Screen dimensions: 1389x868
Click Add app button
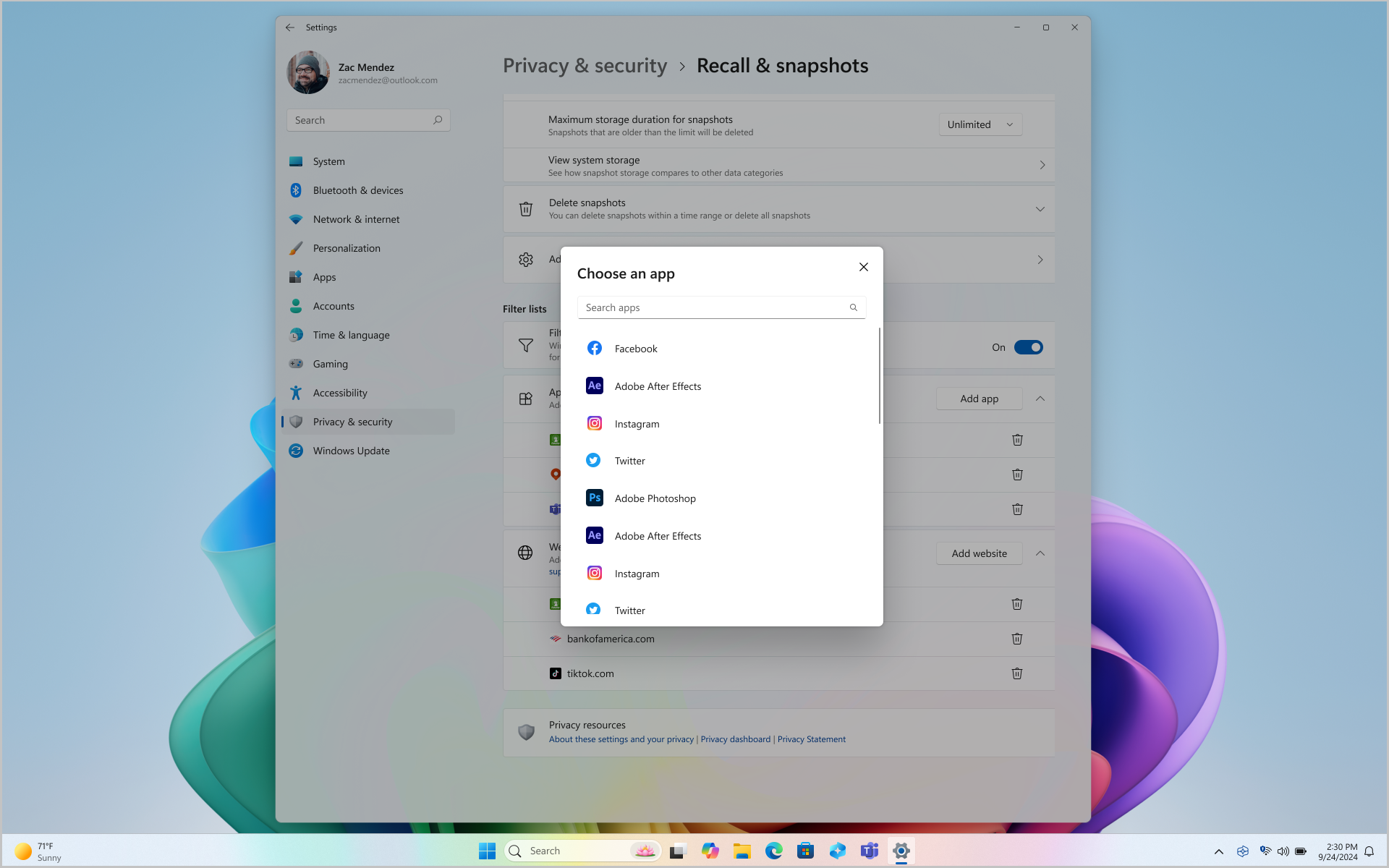979,398
